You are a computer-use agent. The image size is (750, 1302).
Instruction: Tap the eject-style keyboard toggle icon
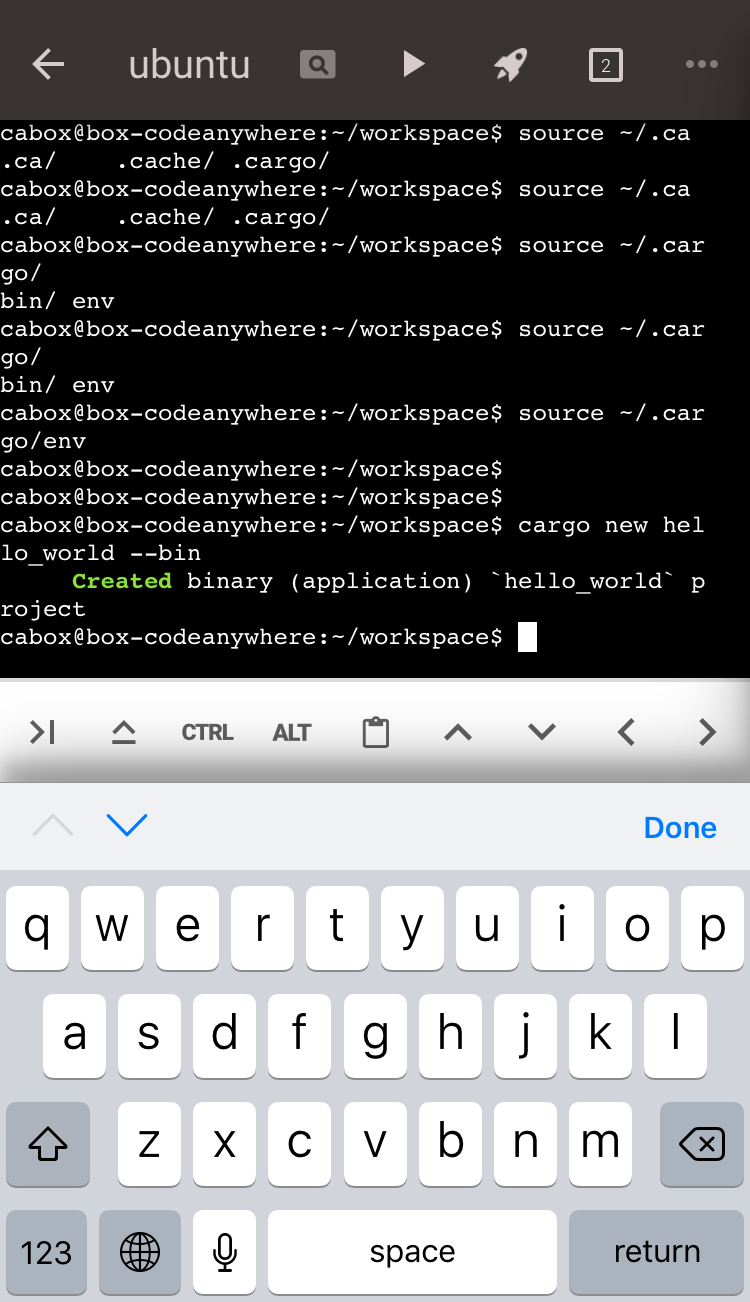coord(124,733)
